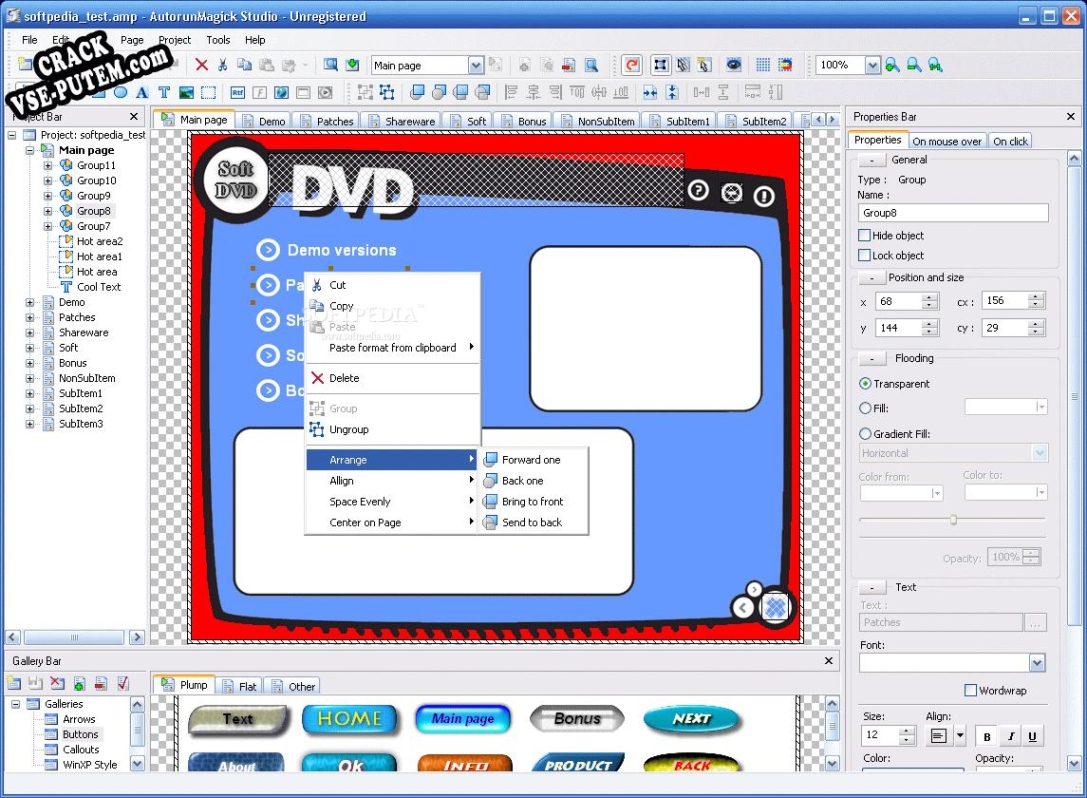
Task: Select the Cool Text 'A' tool
Action: (x=142, y=93)
